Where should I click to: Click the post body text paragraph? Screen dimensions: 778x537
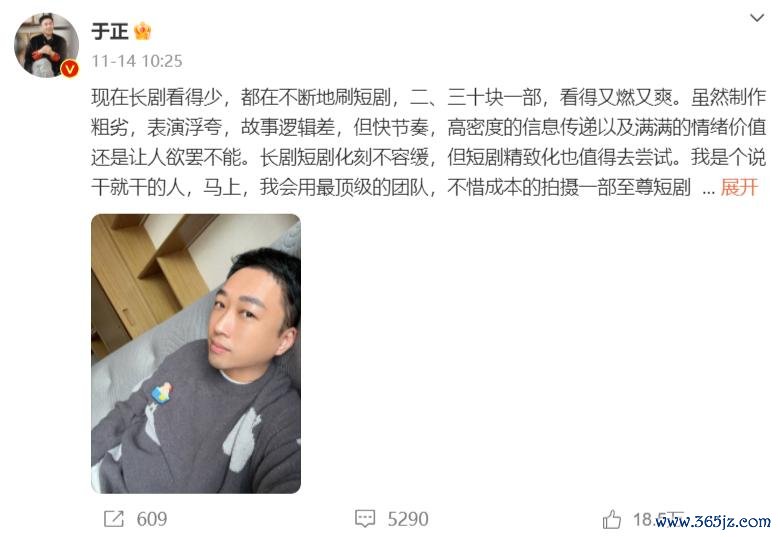[x=429, y=142]
